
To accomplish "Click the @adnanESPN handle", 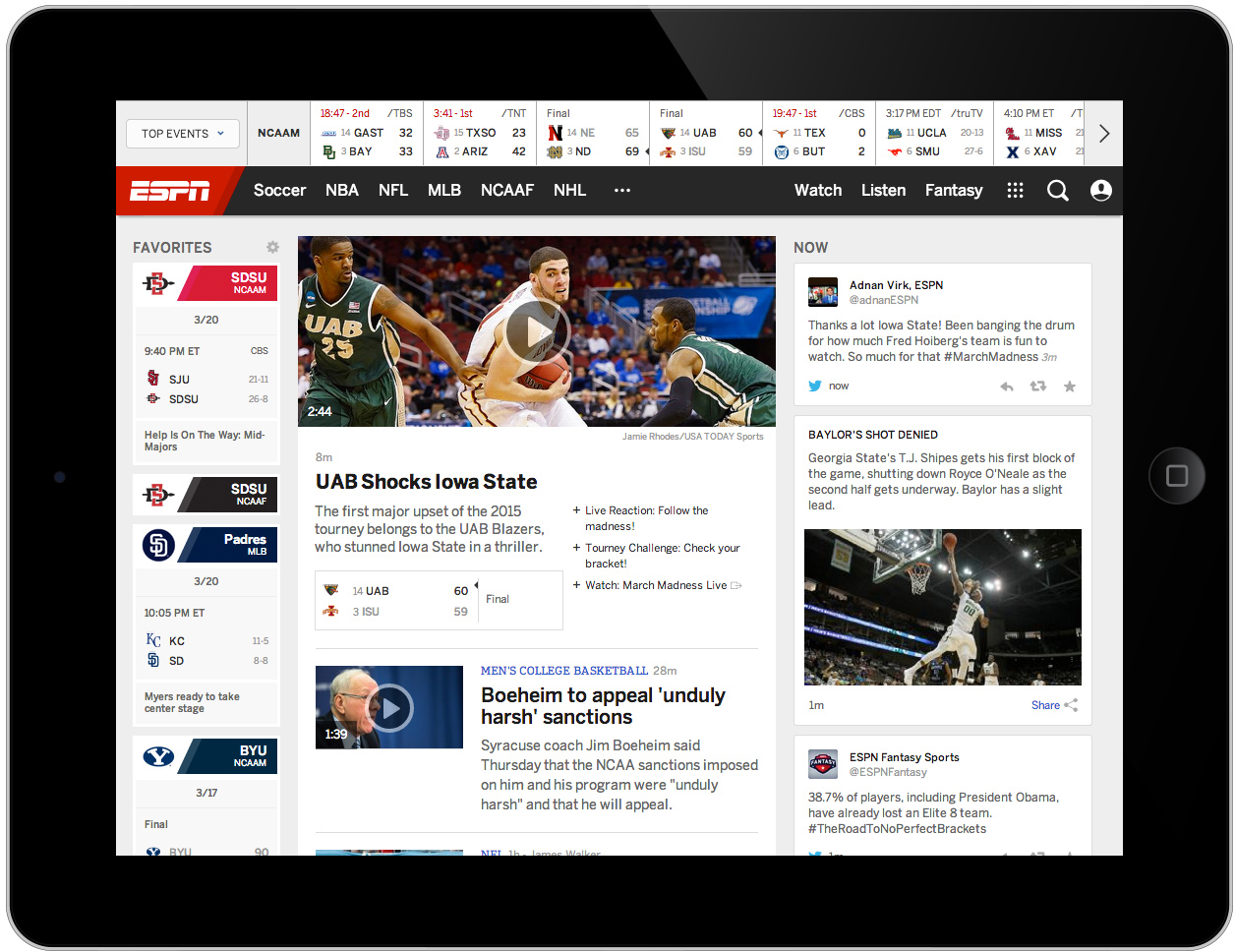I will tap(884, 300).
